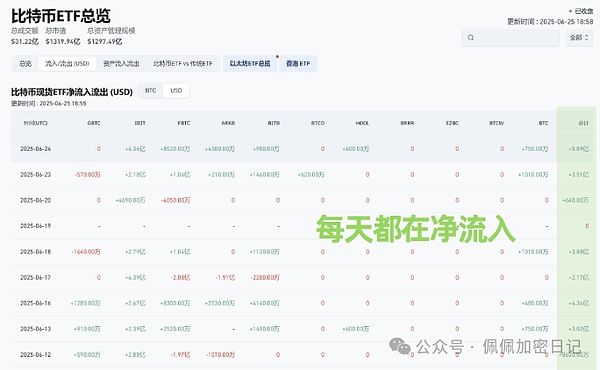Click the BITB column header
Screen dimensions: 600x370
click(274, 123)
